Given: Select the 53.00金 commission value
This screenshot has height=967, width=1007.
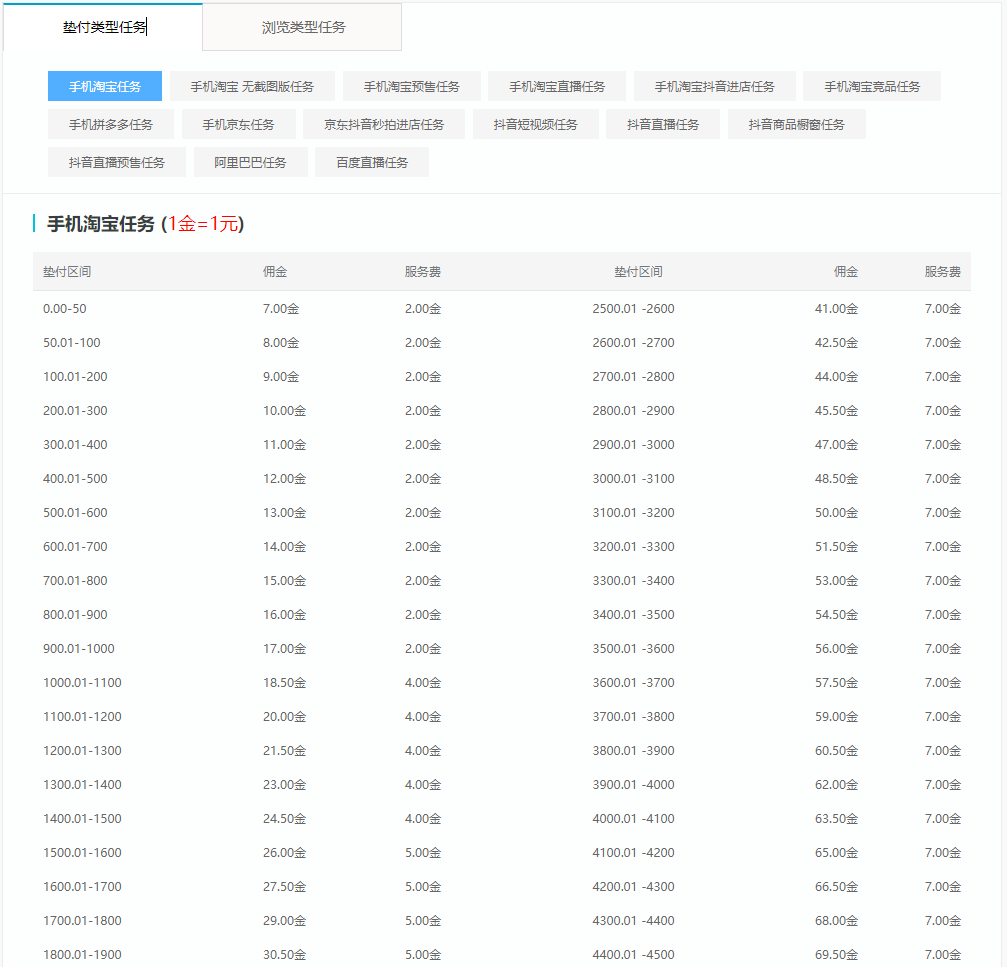Looking at the screenshot, I should (x=836, y=580).
